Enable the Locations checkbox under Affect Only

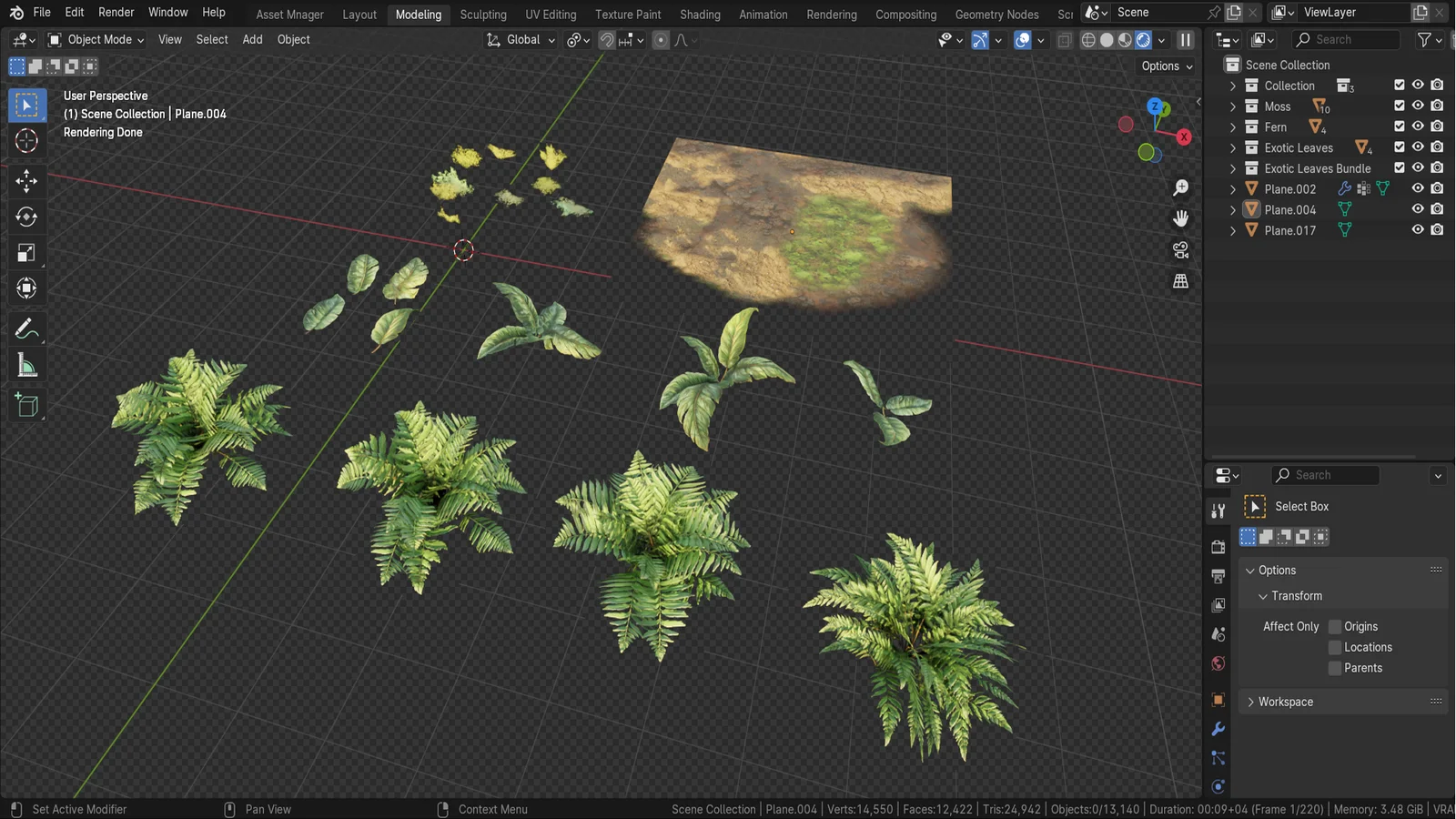(x=1335, y=647)
